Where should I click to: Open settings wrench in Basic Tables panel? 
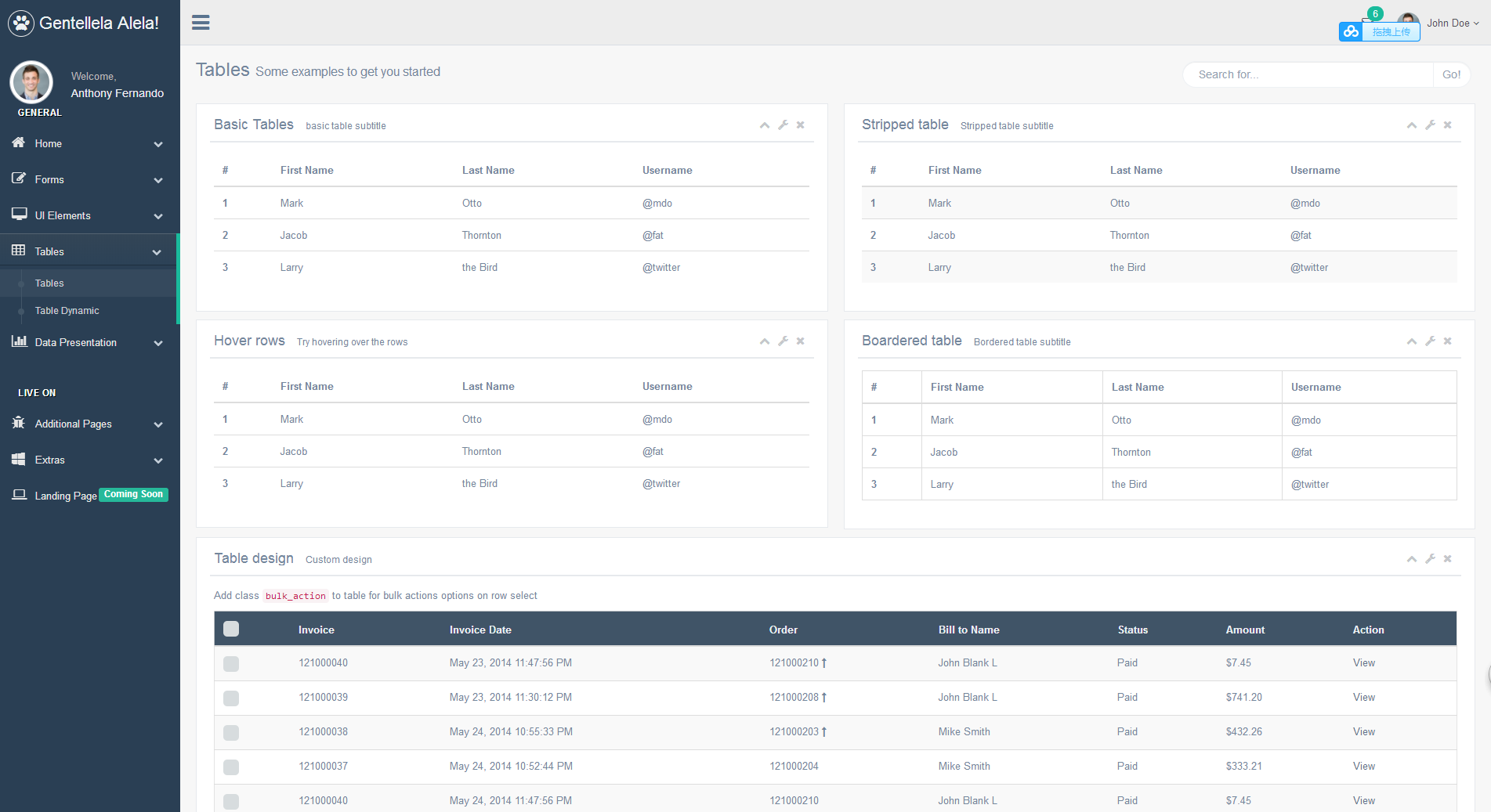tap(783, 125)
